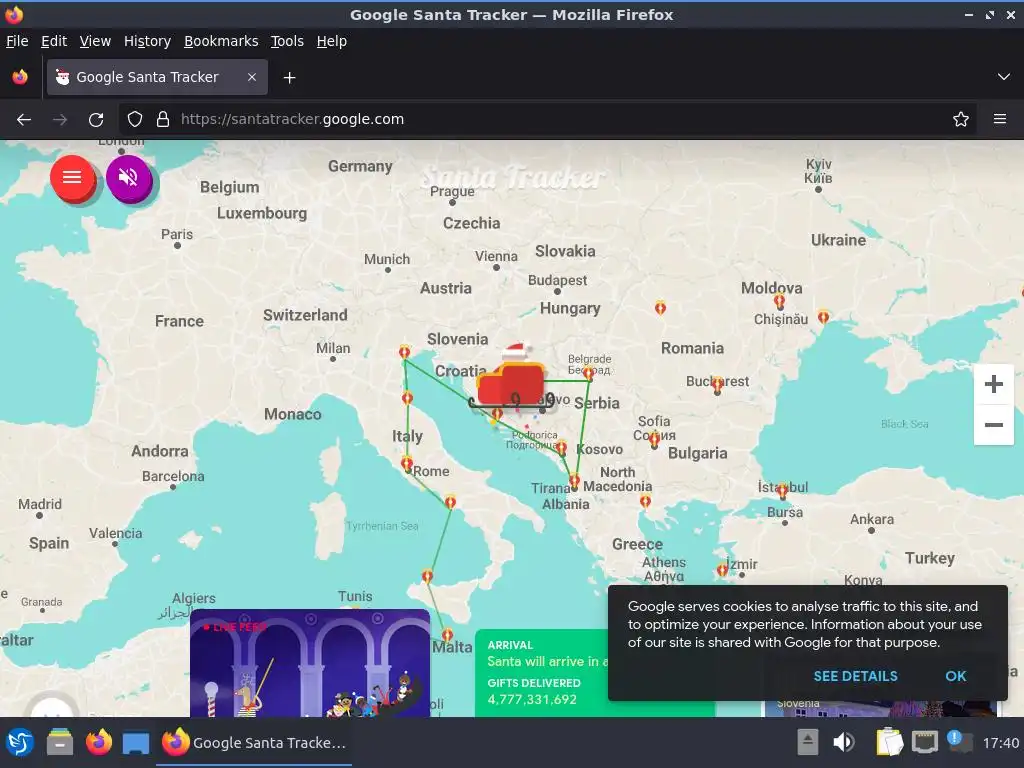Accept cookies with OK button

955,677
